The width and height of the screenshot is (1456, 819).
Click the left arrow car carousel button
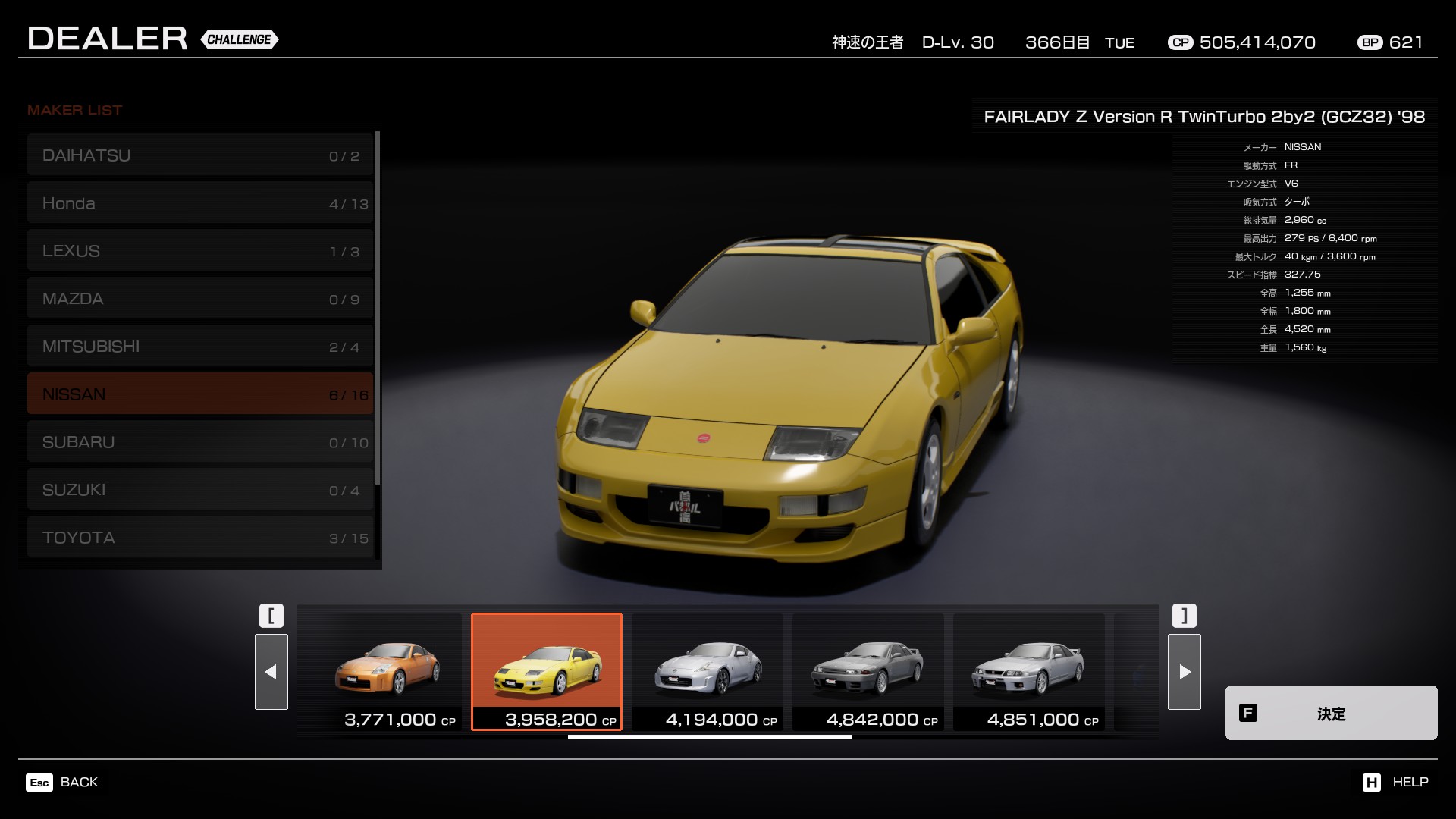tap(271, 671)
